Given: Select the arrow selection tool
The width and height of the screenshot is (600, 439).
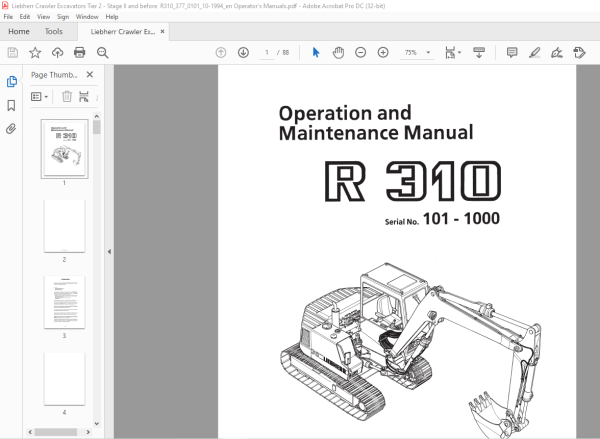Looking at the screenshot, I should [x=316, y=52].
